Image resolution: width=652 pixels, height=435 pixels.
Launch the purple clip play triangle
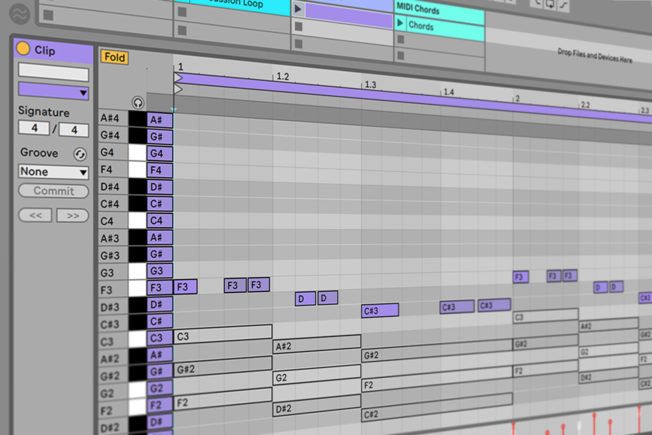298,9
